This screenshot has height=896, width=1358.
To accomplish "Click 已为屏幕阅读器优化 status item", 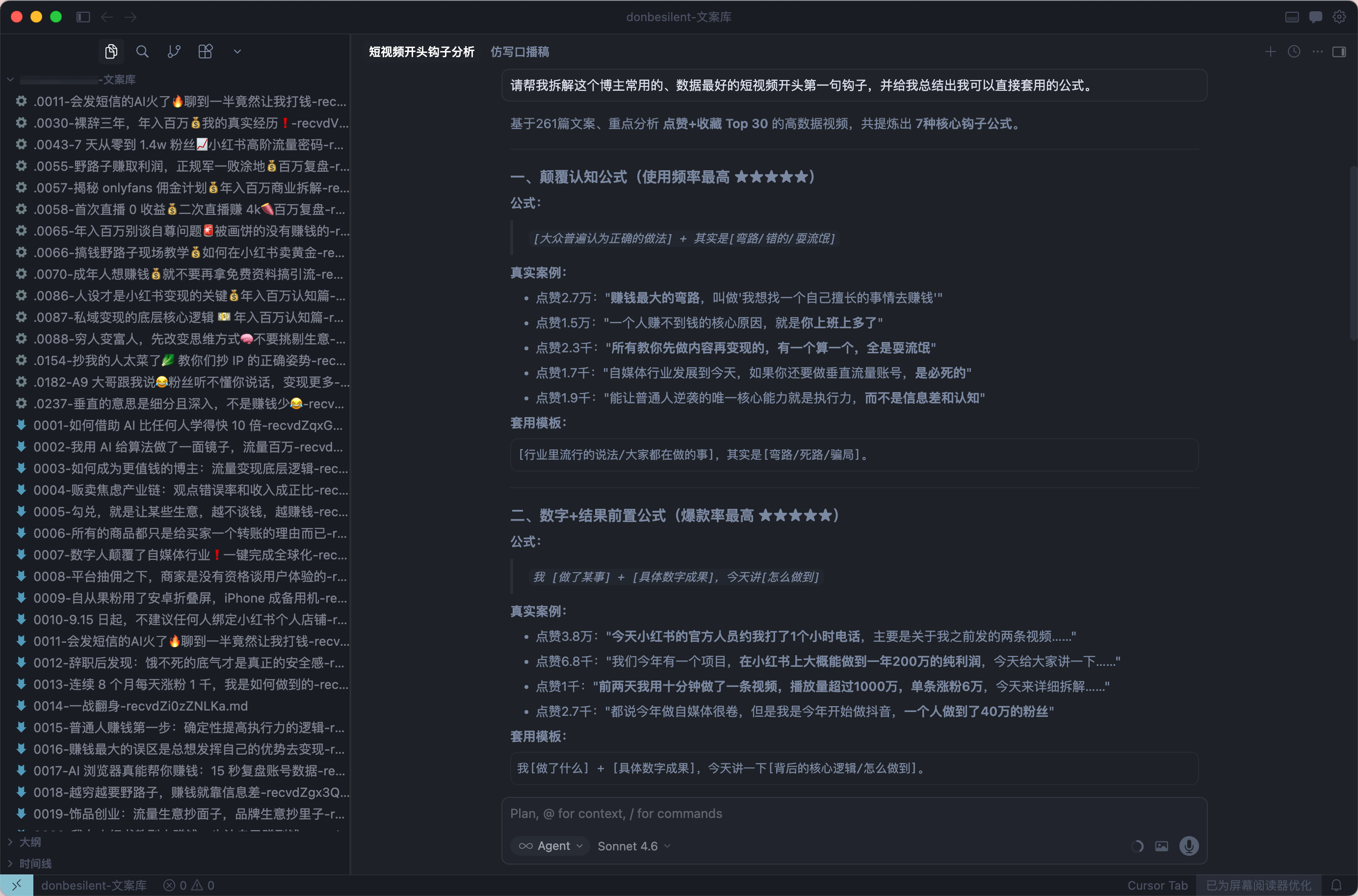I will 1258,885.
